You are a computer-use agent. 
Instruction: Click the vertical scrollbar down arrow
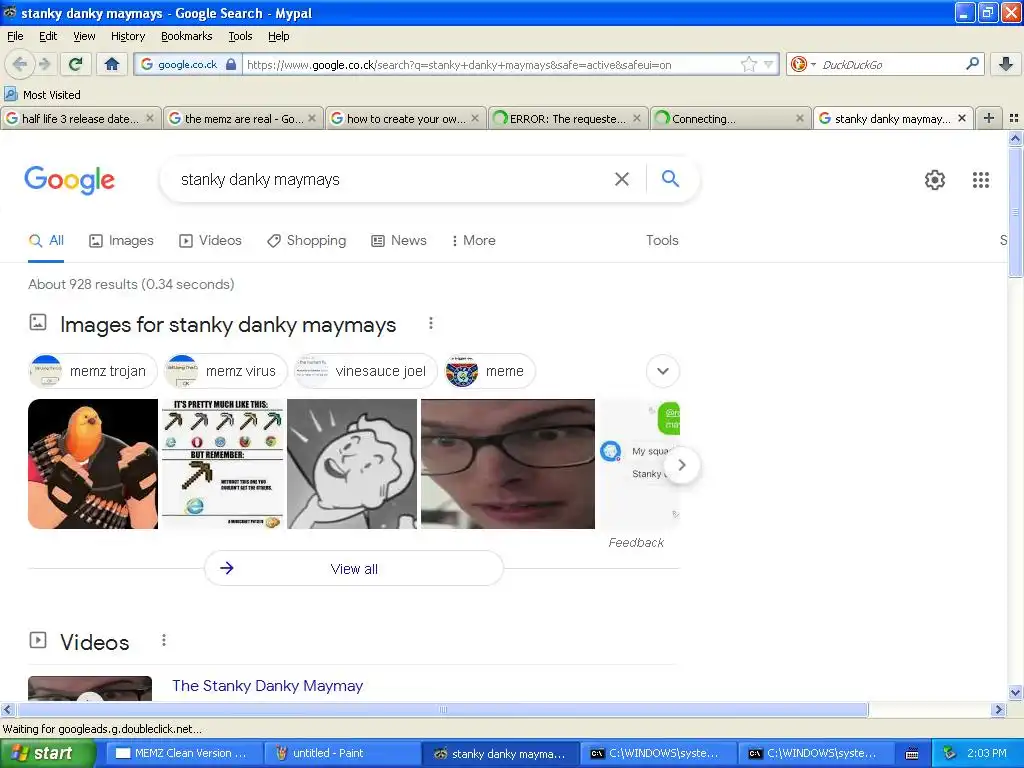1015,693
